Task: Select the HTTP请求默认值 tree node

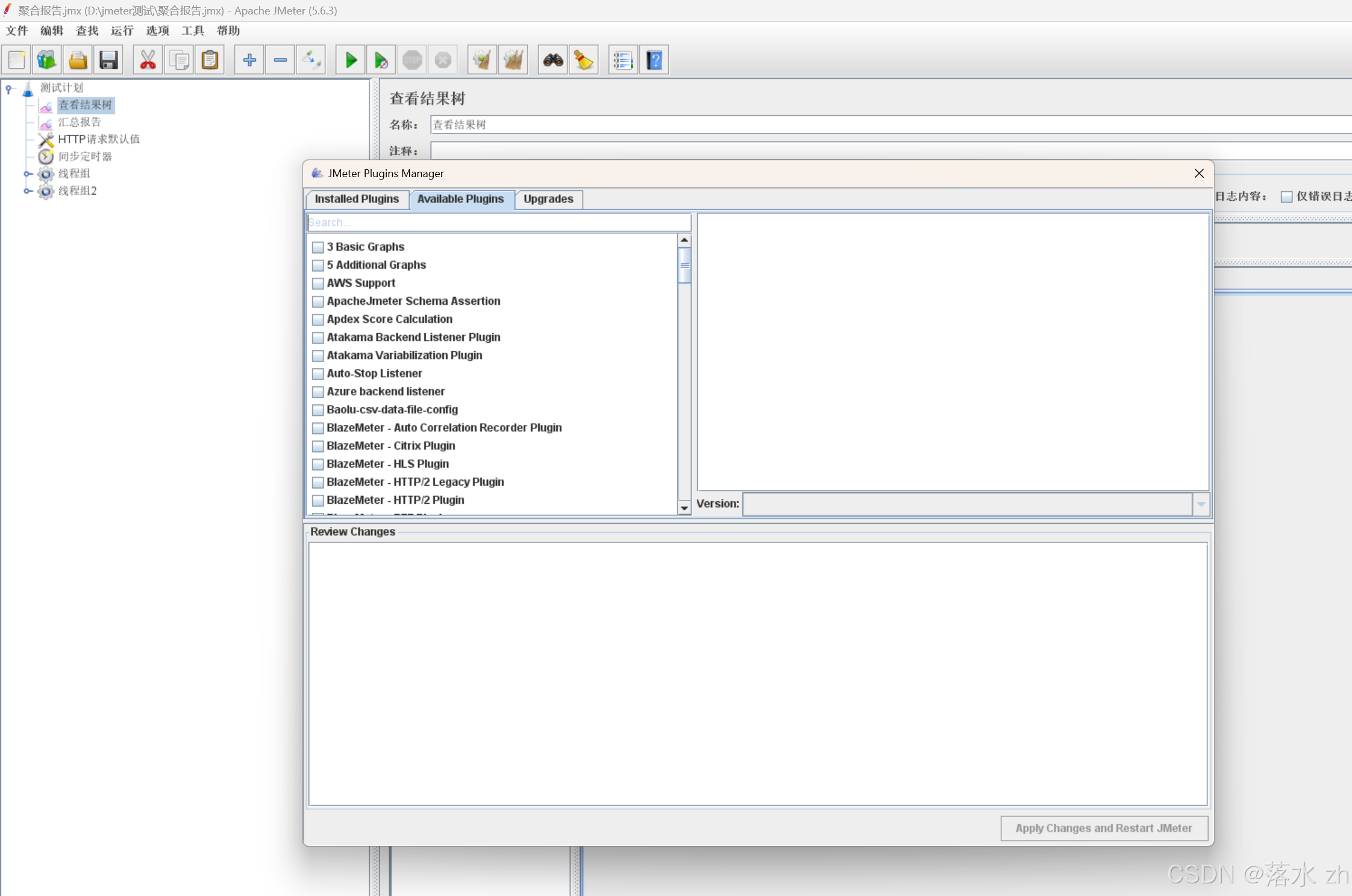Action: [x=99, y=139]
